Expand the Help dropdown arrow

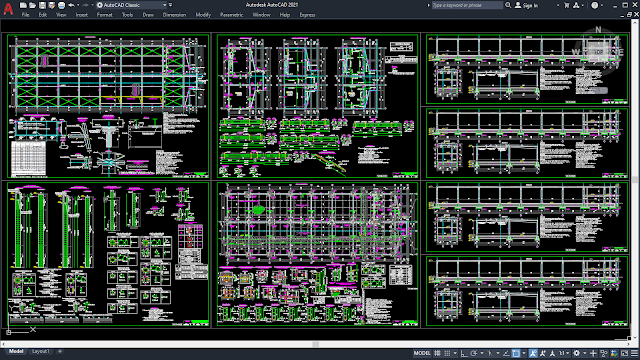click(602, 5)
